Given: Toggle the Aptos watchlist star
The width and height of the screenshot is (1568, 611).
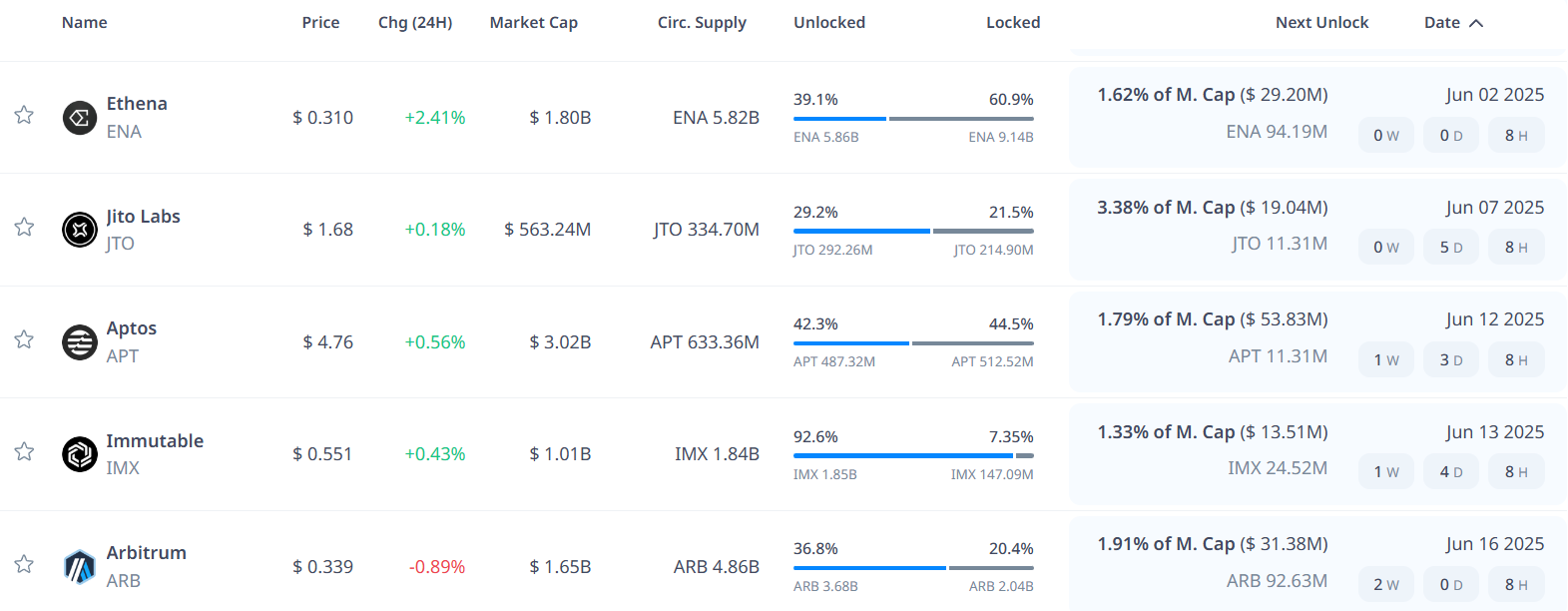Looking at the screenshot, I should tap(24, 339).
